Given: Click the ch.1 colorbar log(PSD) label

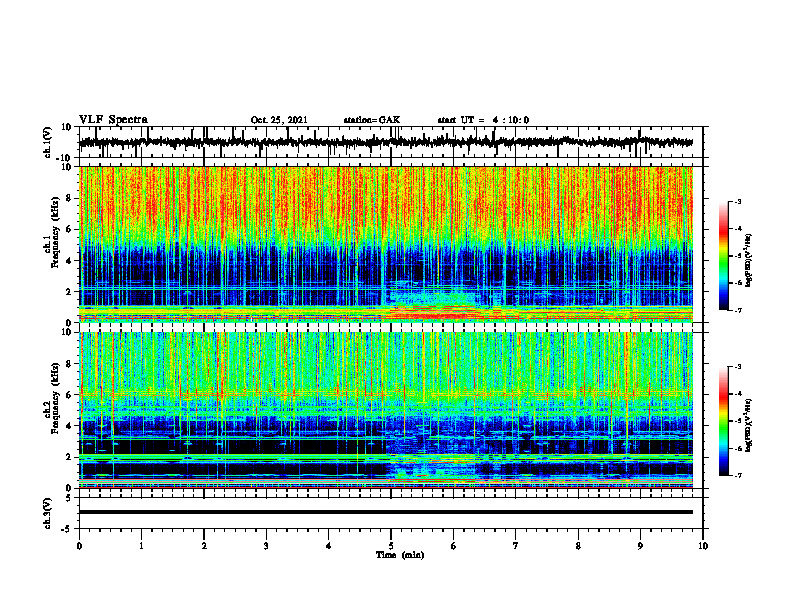Looking at the screenshot, I should point(748,261).
